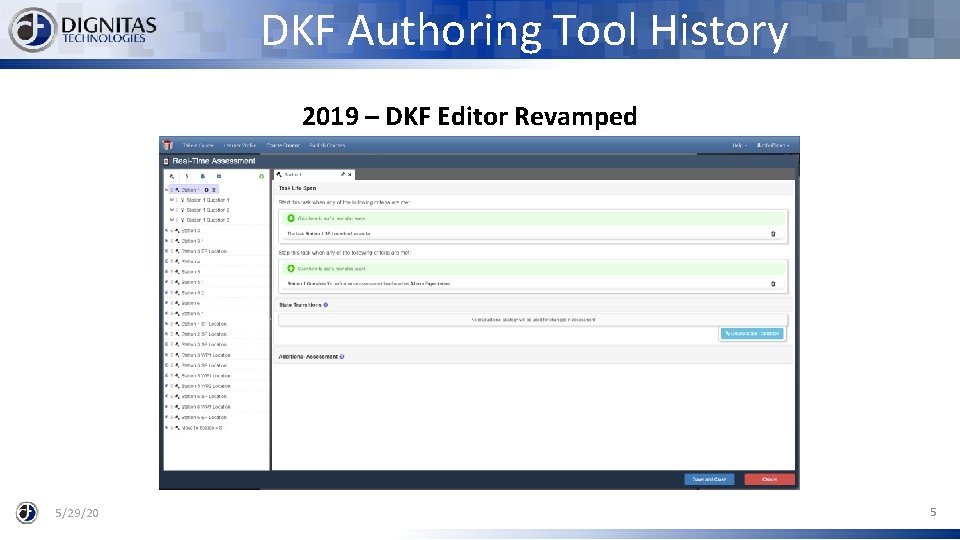
Task: Expand the Station 3 WP1 Location node
Action: tap(166, 355)
